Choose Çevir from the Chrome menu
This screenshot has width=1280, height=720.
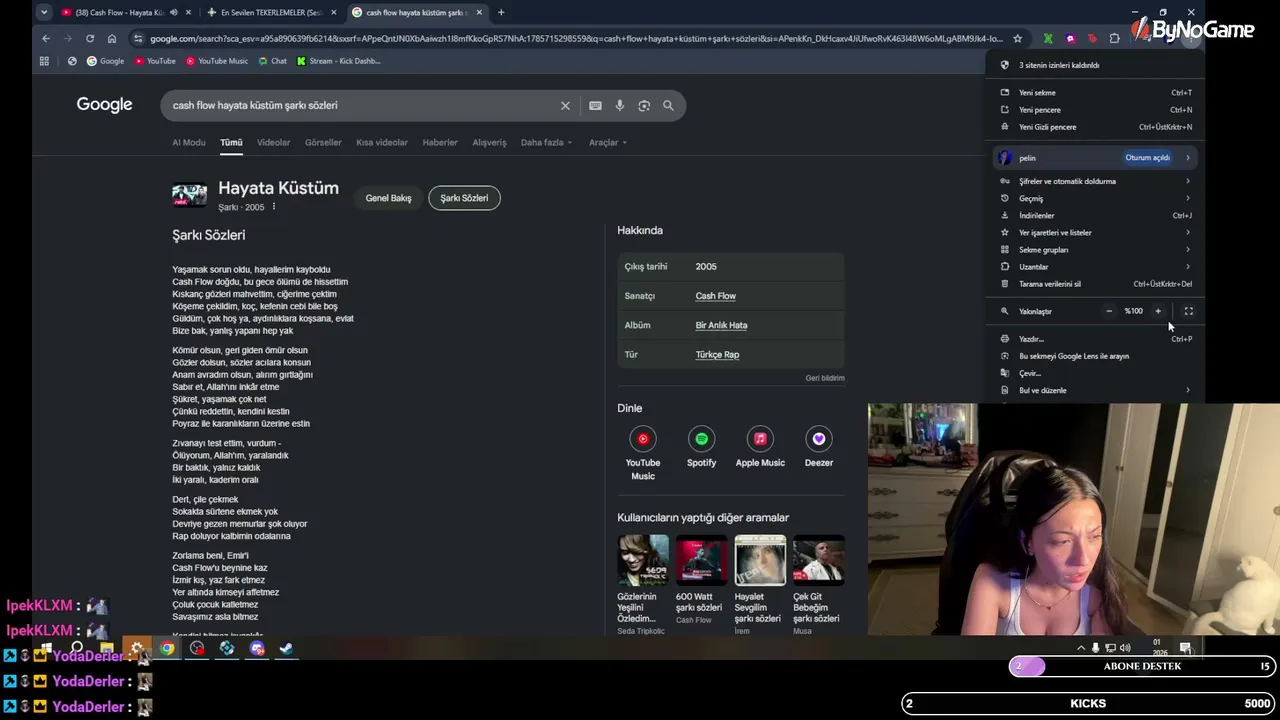tap(1096, 373)
